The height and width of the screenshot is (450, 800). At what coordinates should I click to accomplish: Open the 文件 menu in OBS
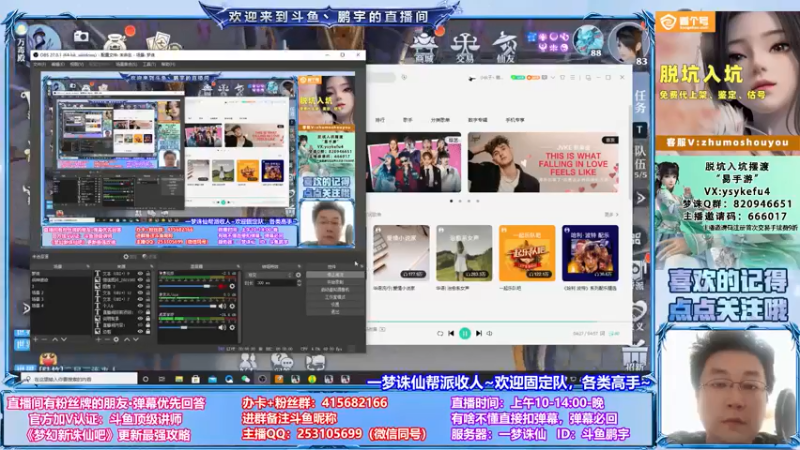click(39, 64)
